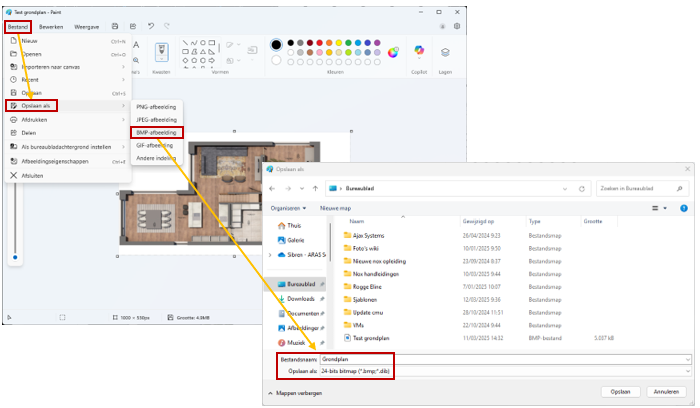Click the Opslaan button in dialog

tap(620, 393)
